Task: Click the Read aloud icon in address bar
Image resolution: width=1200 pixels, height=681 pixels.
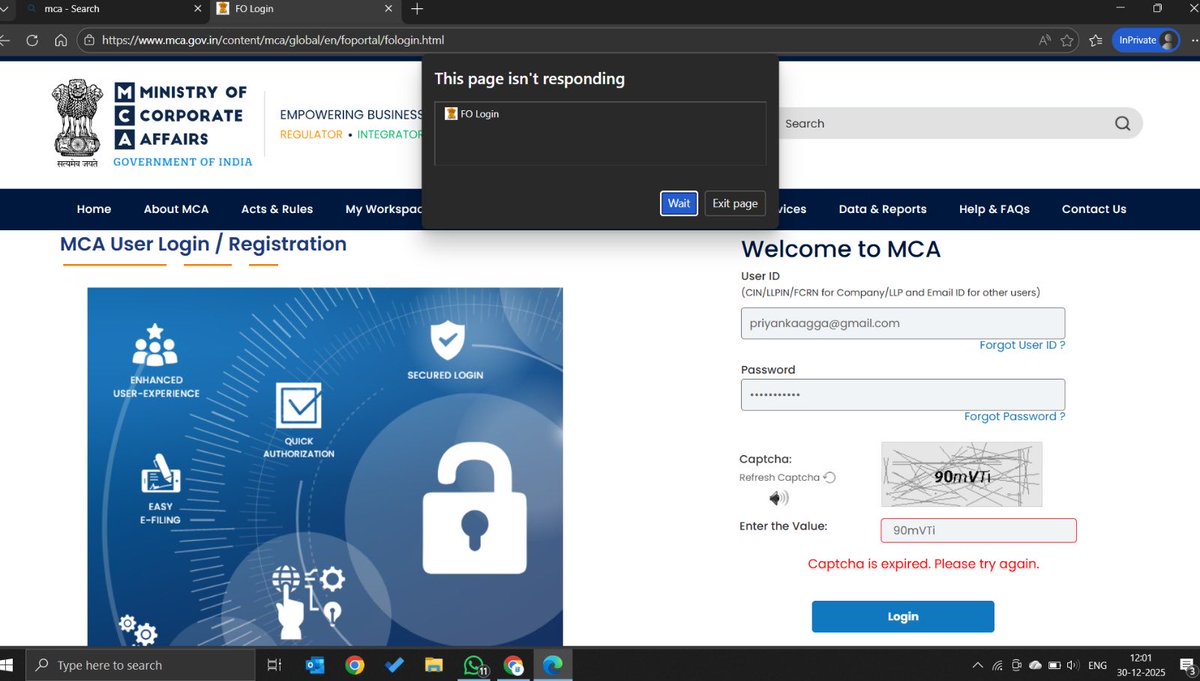Action: 1044,41
